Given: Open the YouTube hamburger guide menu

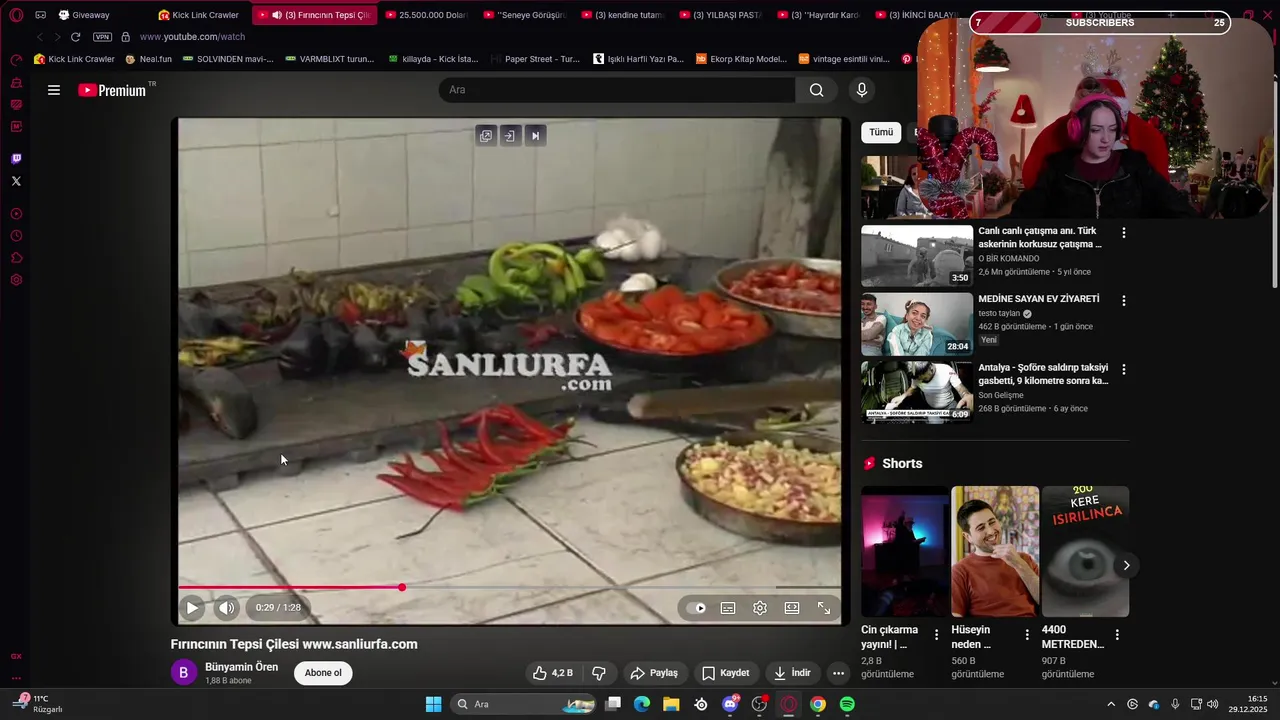Looking at the screenshot, I should pos(54,90).
